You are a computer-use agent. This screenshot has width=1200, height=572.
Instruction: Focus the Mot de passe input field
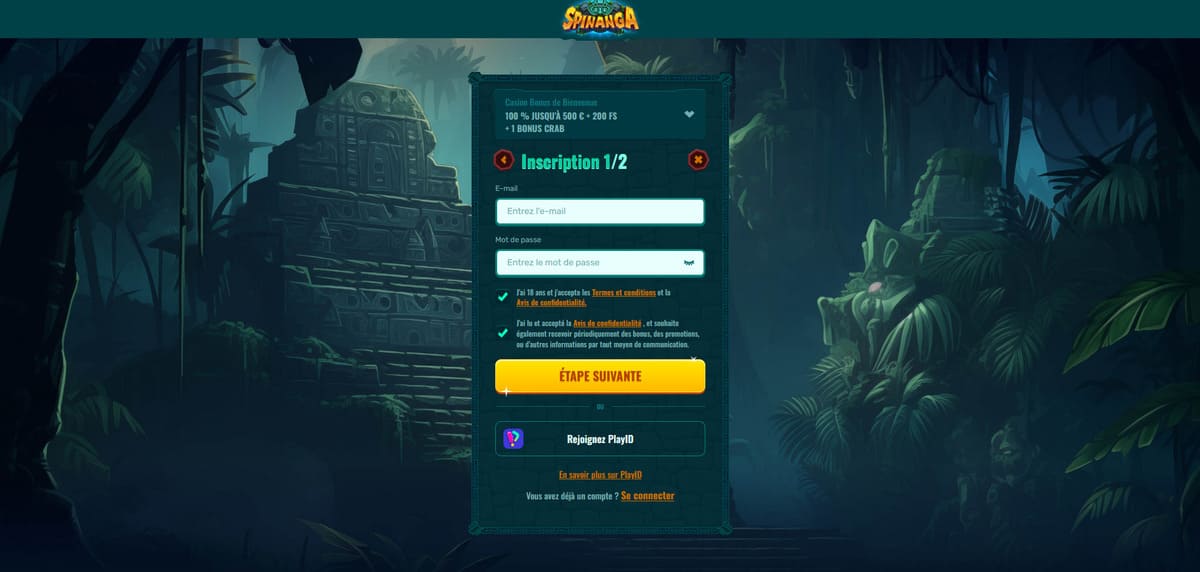(600, 262)
